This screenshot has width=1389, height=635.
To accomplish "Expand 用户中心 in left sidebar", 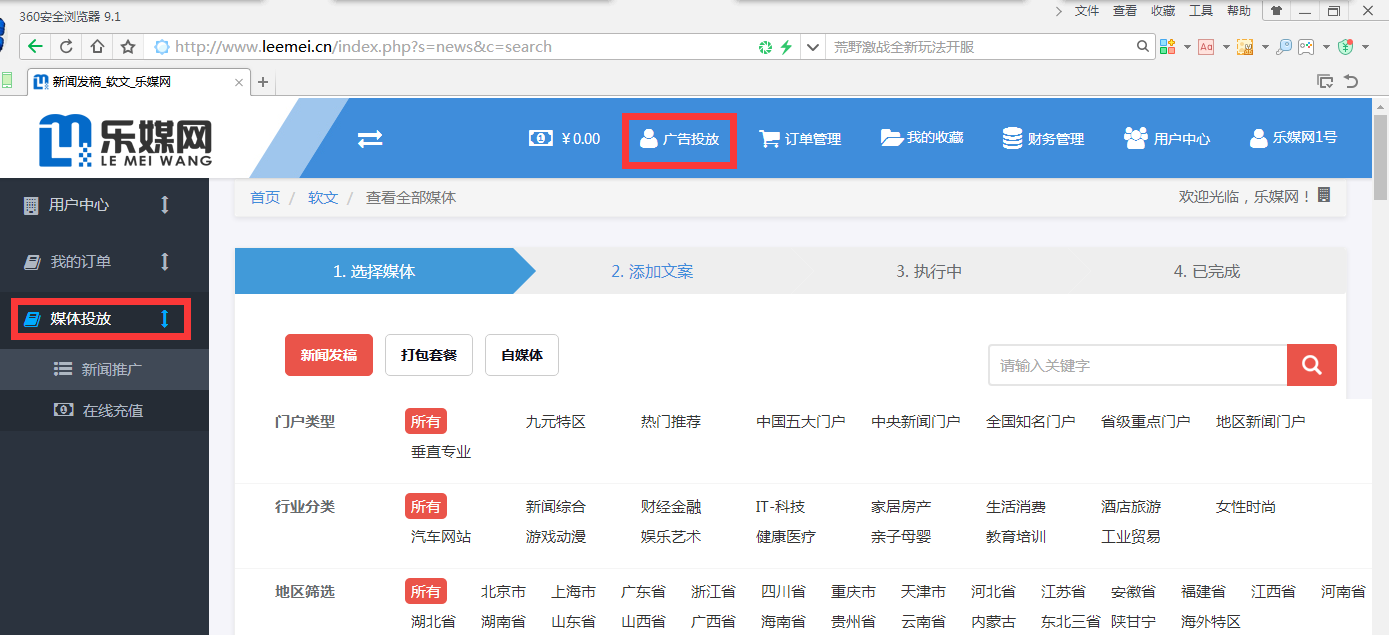I will (80, 205).
